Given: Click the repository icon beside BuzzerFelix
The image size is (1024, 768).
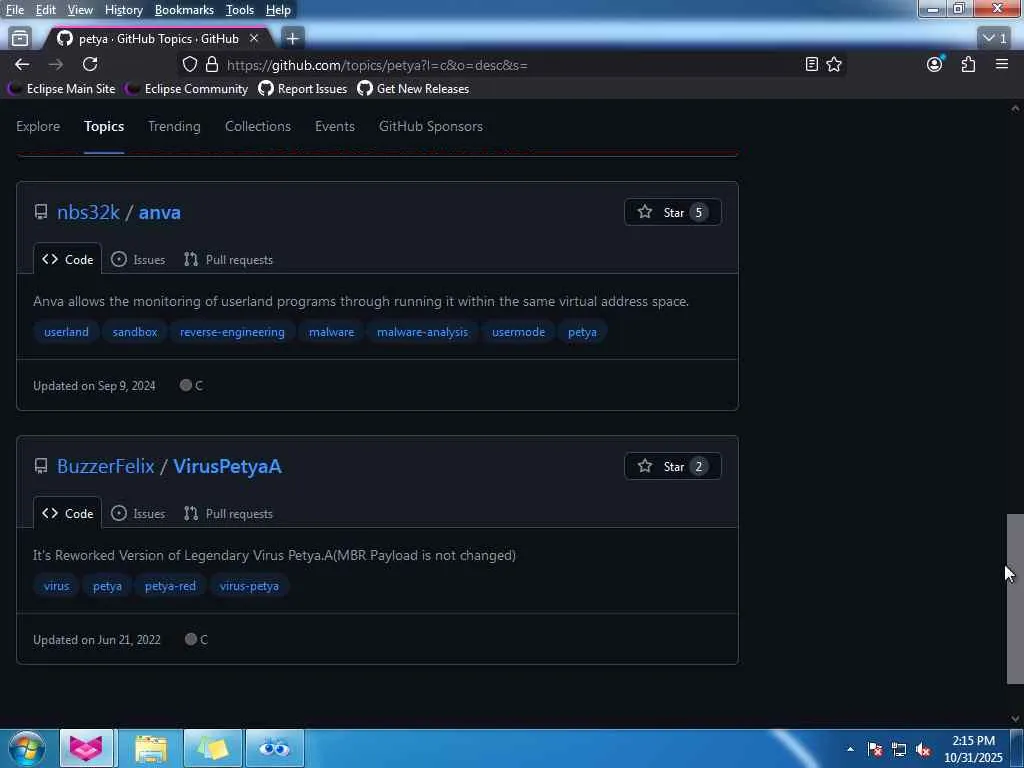Looking at the screenshot, I should tap(40, 466).
